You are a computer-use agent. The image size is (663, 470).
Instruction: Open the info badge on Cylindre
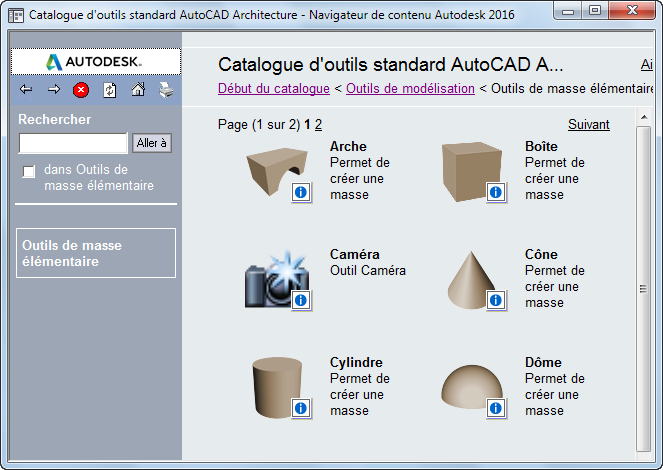301,408
